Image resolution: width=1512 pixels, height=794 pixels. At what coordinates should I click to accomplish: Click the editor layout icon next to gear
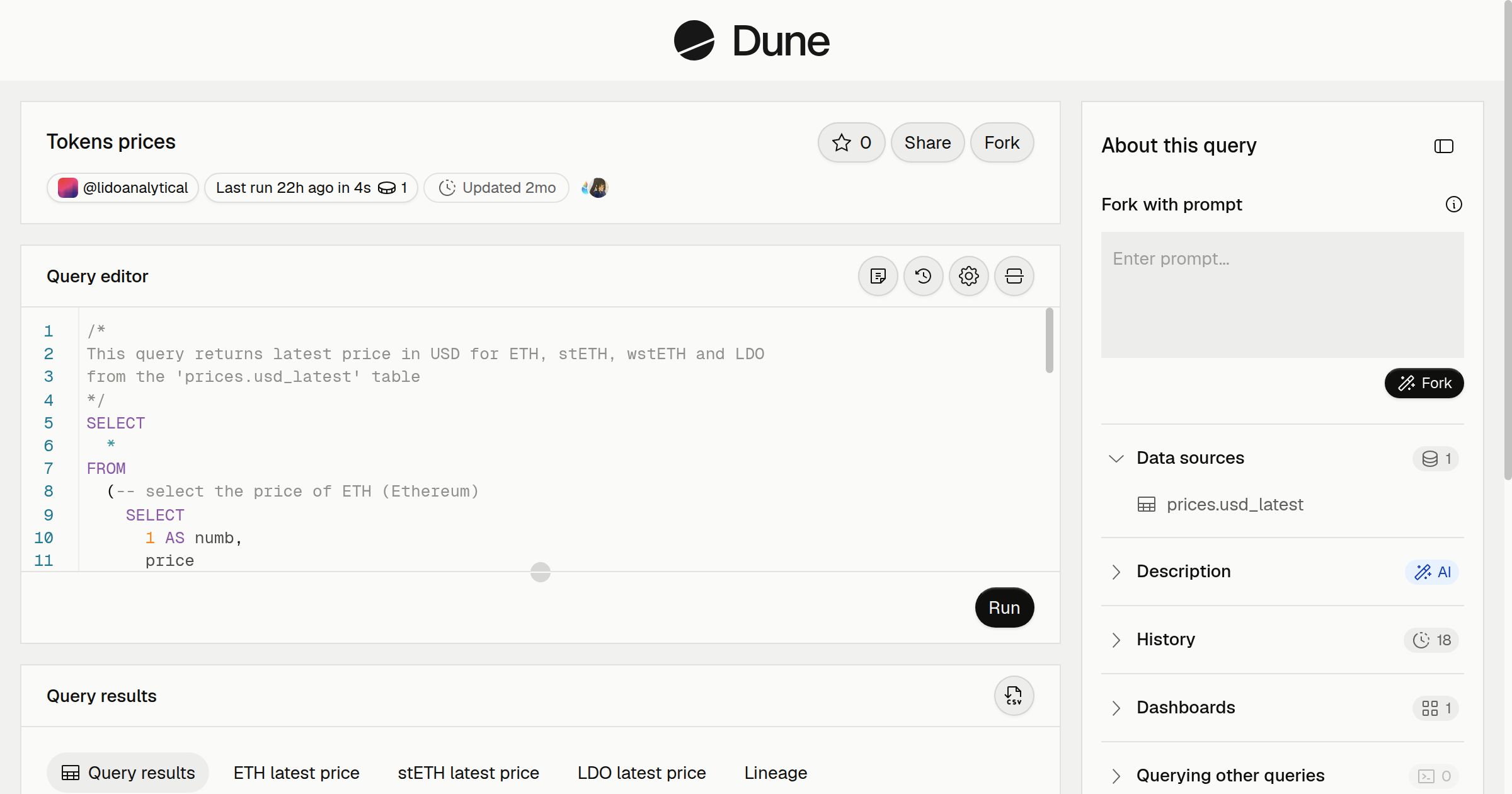pyautogui.click(x=1014, y=276)
